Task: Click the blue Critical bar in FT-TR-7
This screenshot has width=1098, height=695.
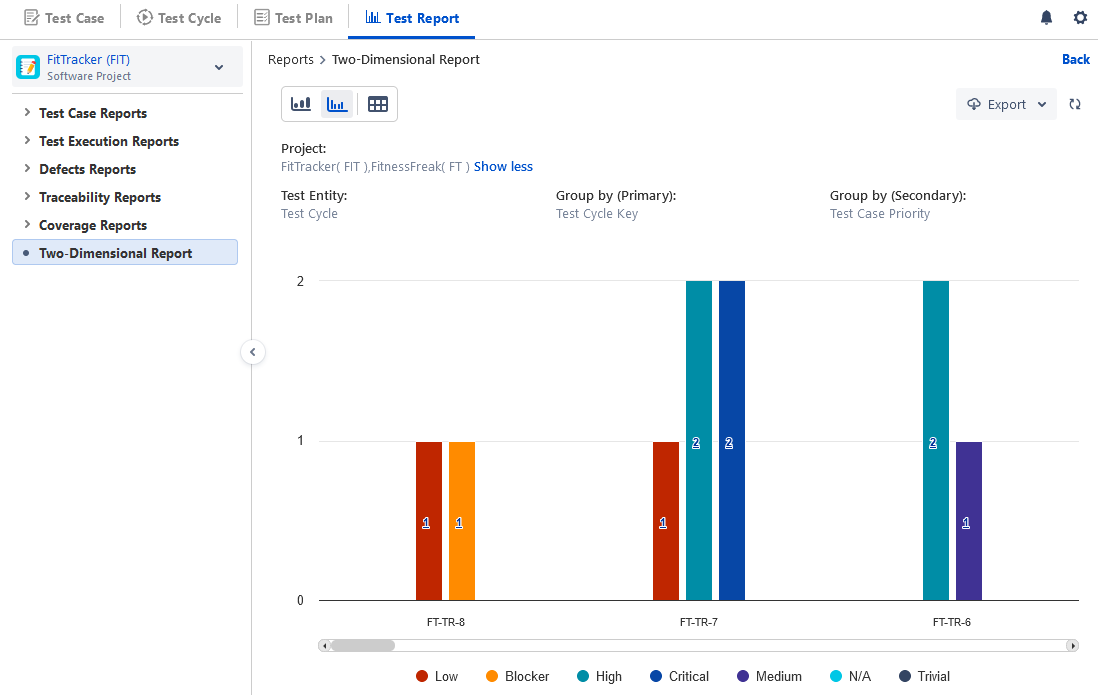Action: (x=732, y=441)
